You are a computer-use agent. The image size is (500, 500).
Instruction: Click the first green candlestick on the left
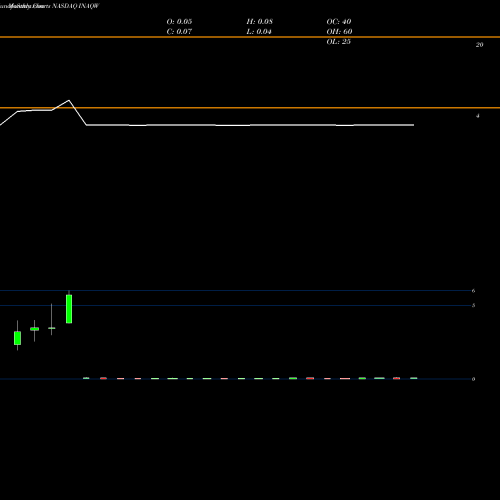[x=17, y=338]
